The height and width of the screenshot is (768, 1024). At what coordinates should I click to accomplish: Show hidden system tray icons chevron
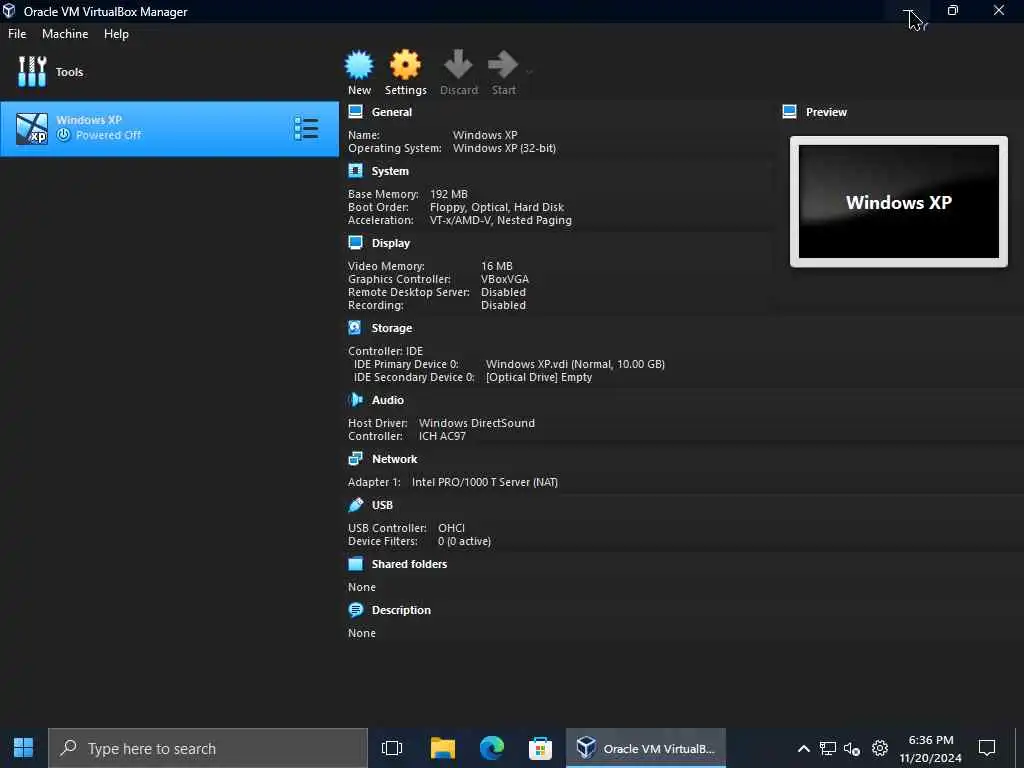point(804,748)
